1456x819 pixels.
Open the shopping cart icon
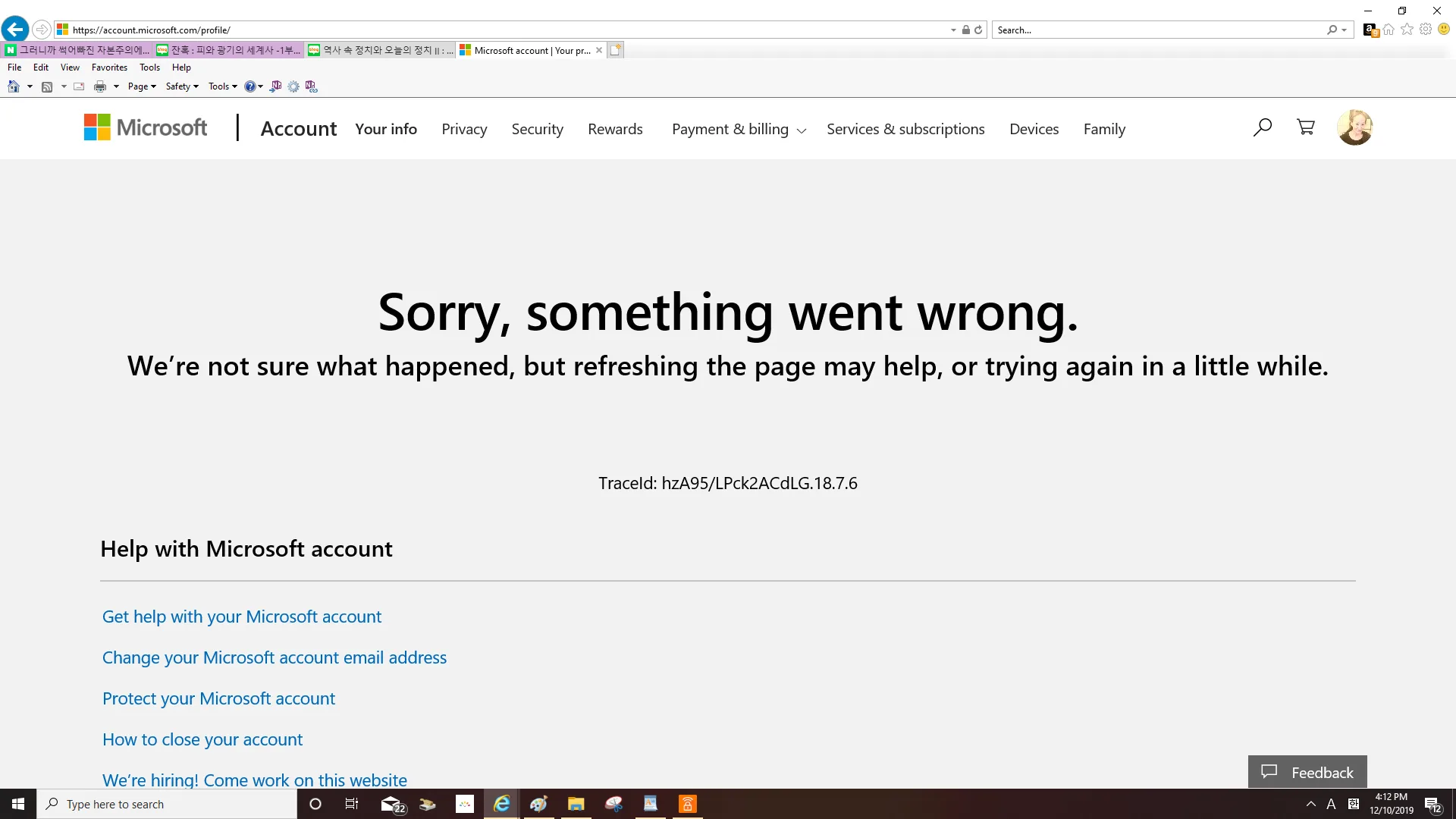(1306, 127)
